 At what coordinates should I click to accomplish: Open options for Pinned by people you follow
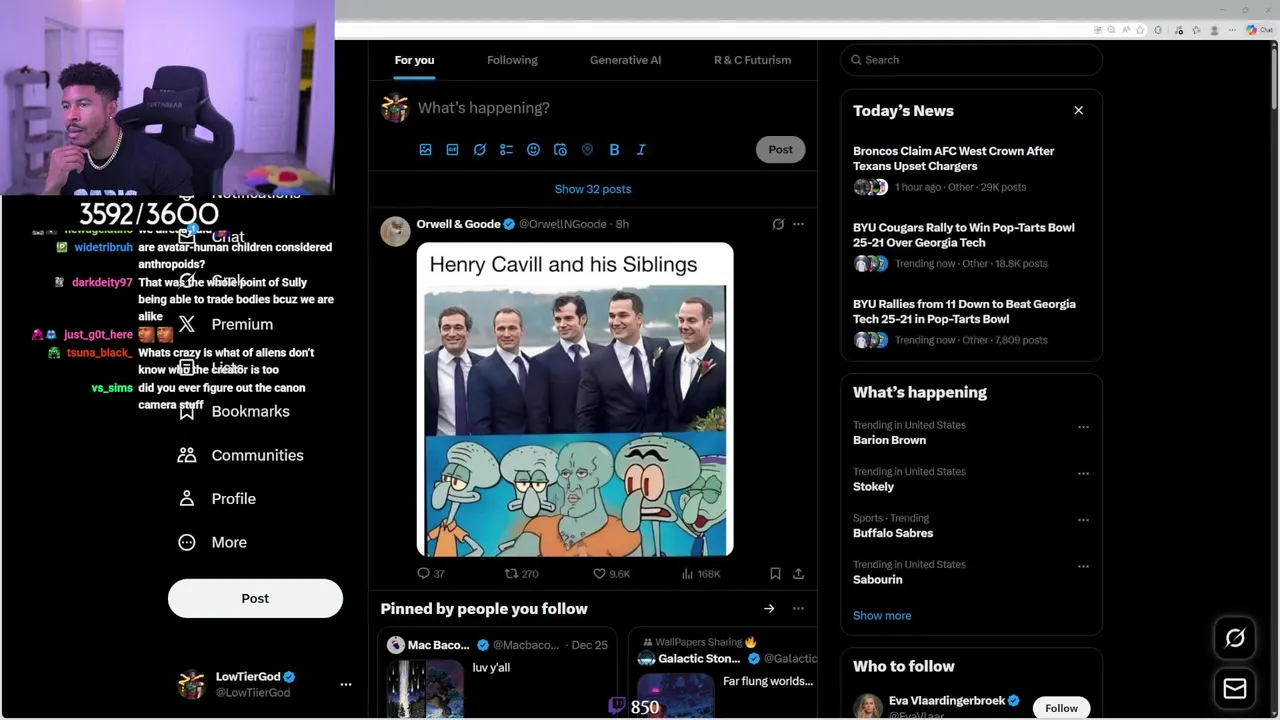(798, 609)
